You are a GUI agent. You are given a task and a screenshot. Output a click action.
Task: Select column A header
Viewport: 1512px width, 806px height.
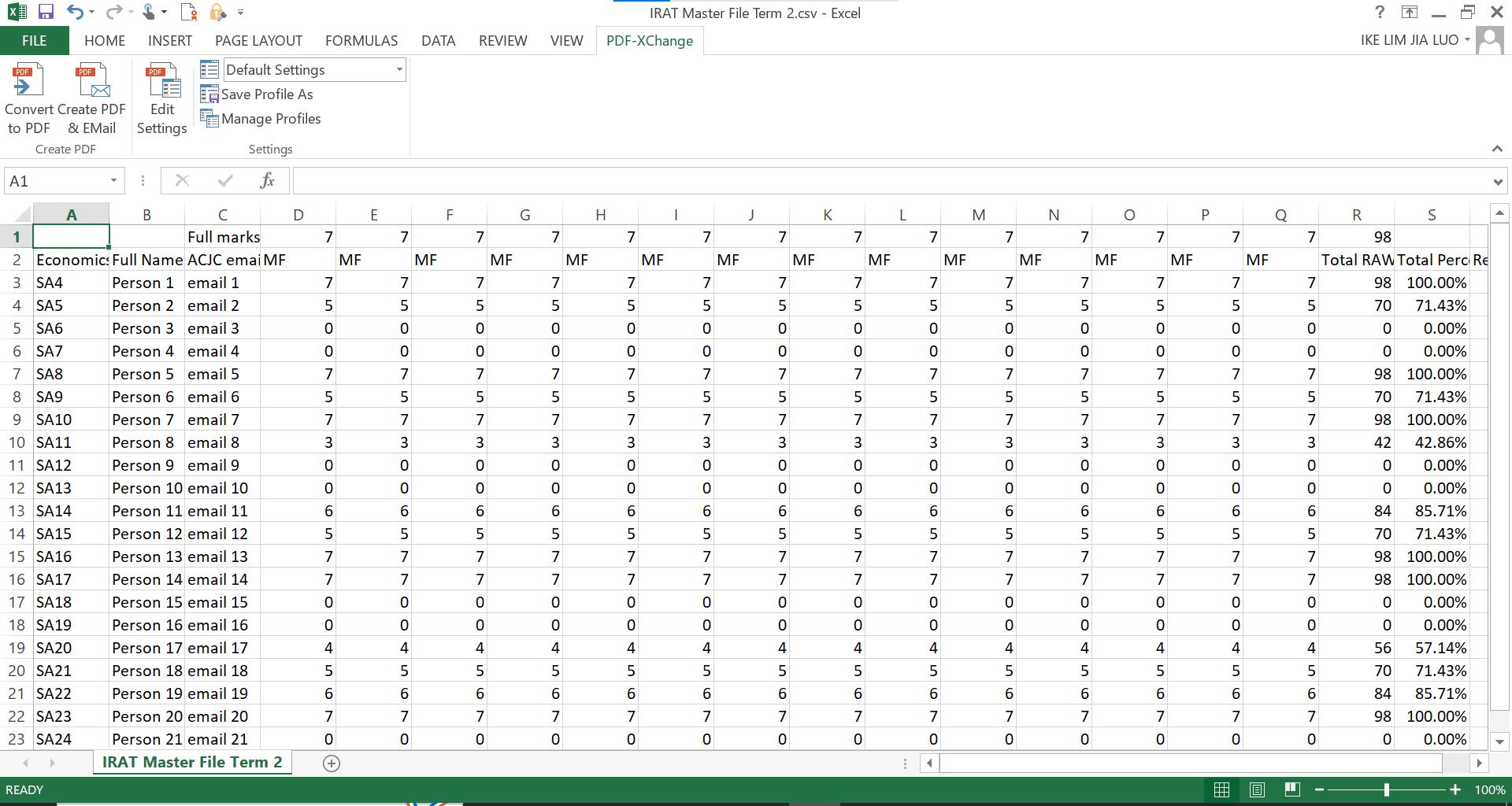point(72,214)
